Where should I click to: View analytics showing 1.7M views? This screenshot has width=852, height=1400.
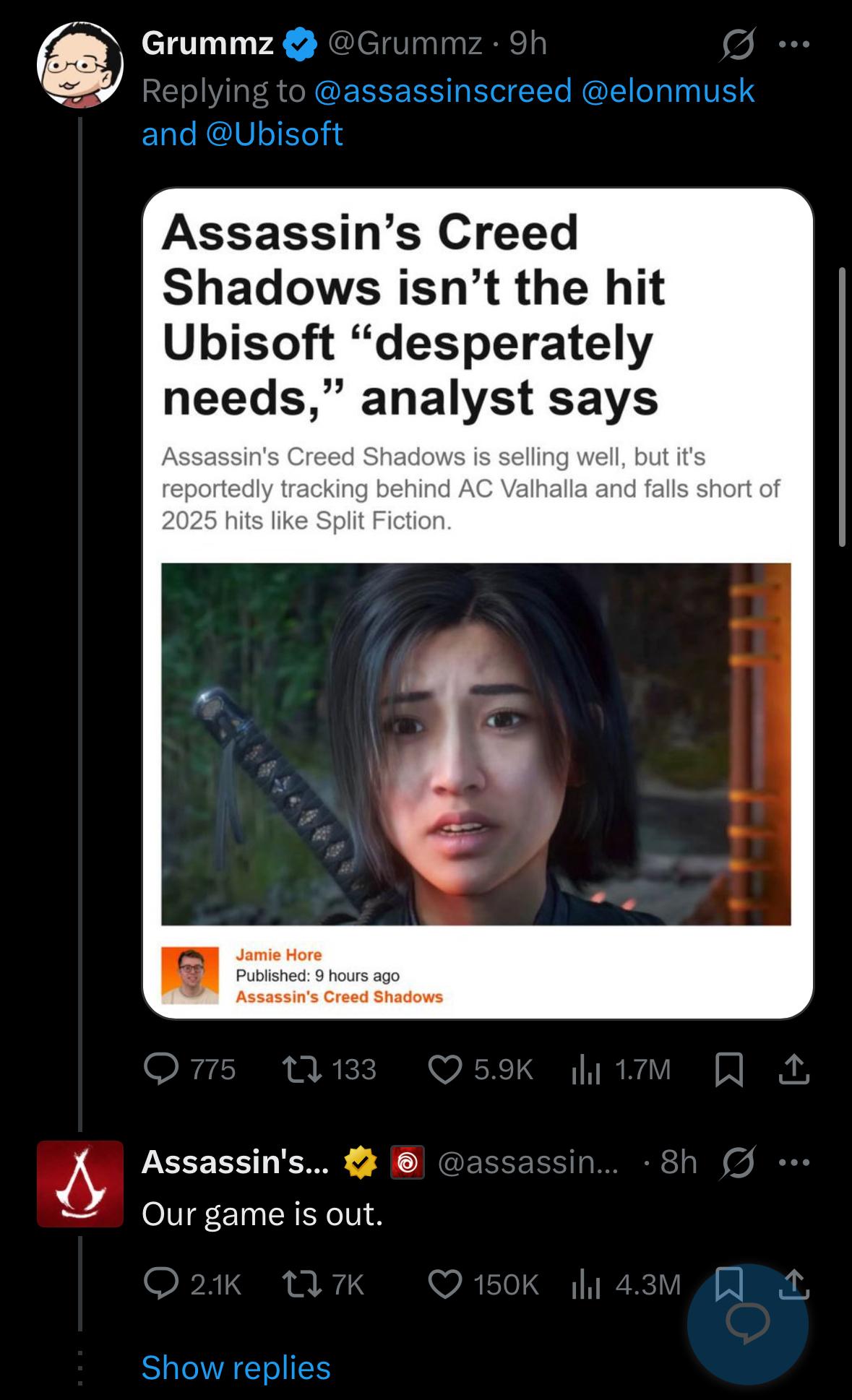(621, 1069)
